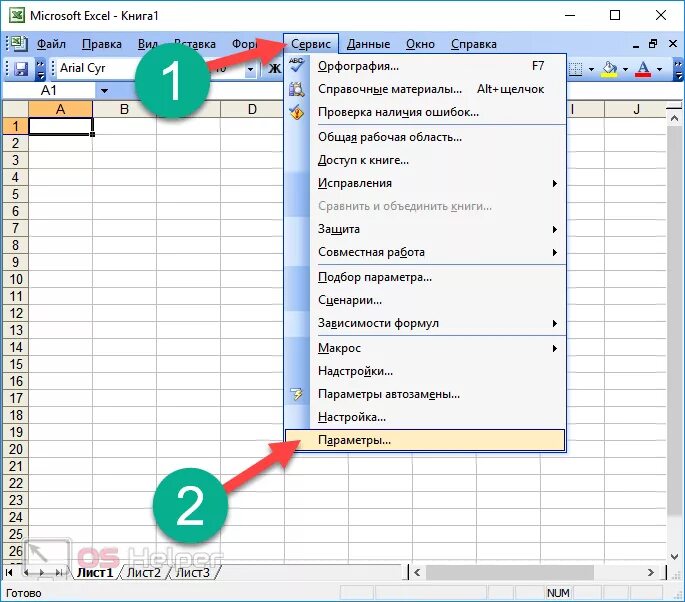
Task: Choose Настройка... menu entry
Action: [x=425, y=417]
